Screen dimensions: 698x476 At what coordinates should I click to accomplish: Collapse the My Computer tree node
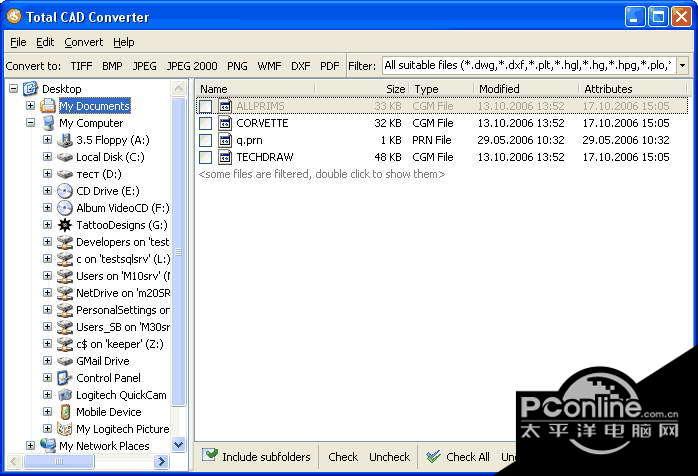30,123
